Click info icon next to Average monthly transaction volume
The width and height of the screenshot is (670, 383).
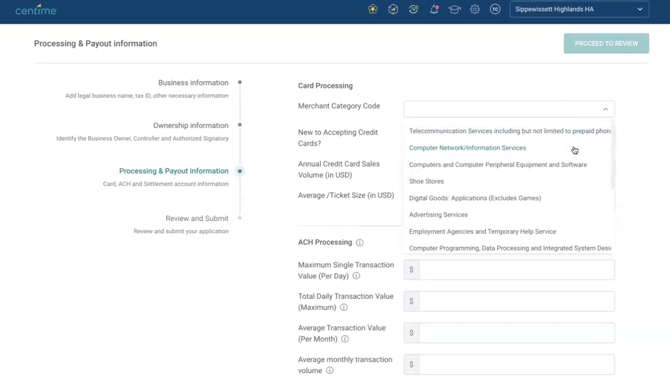(329, 371)
